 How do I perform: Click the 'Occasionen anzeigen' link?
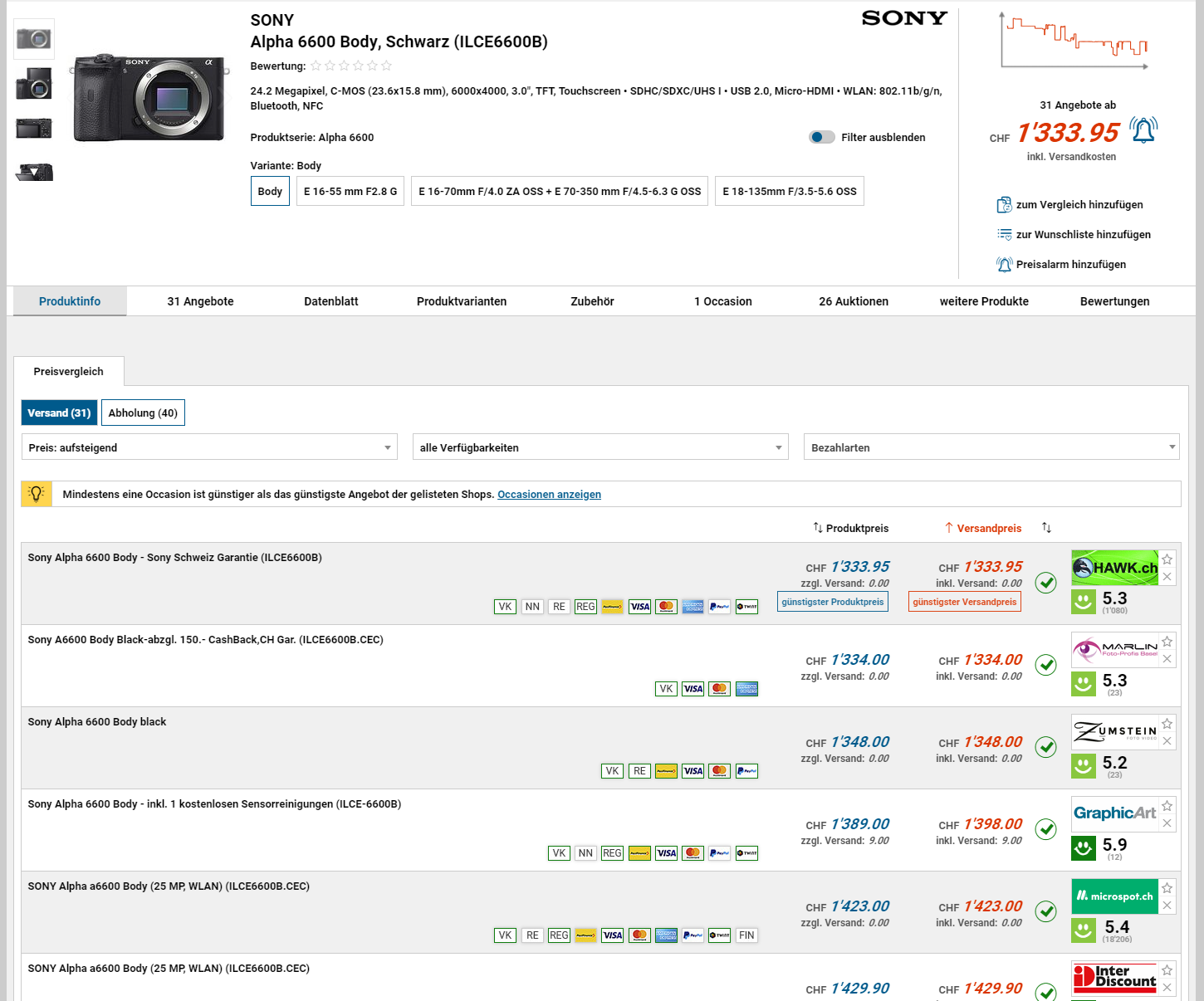[549, 495]
